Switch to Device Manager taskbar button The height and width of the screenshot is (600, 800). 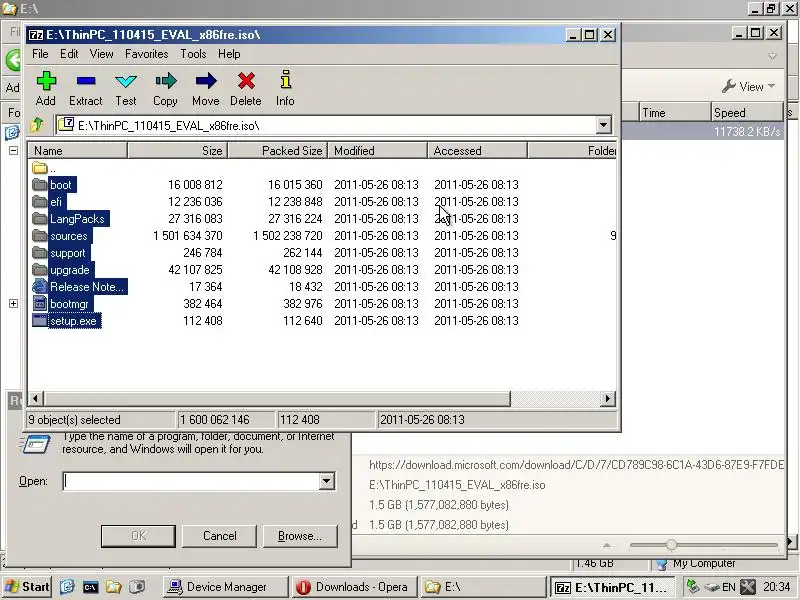pos(226,587)
